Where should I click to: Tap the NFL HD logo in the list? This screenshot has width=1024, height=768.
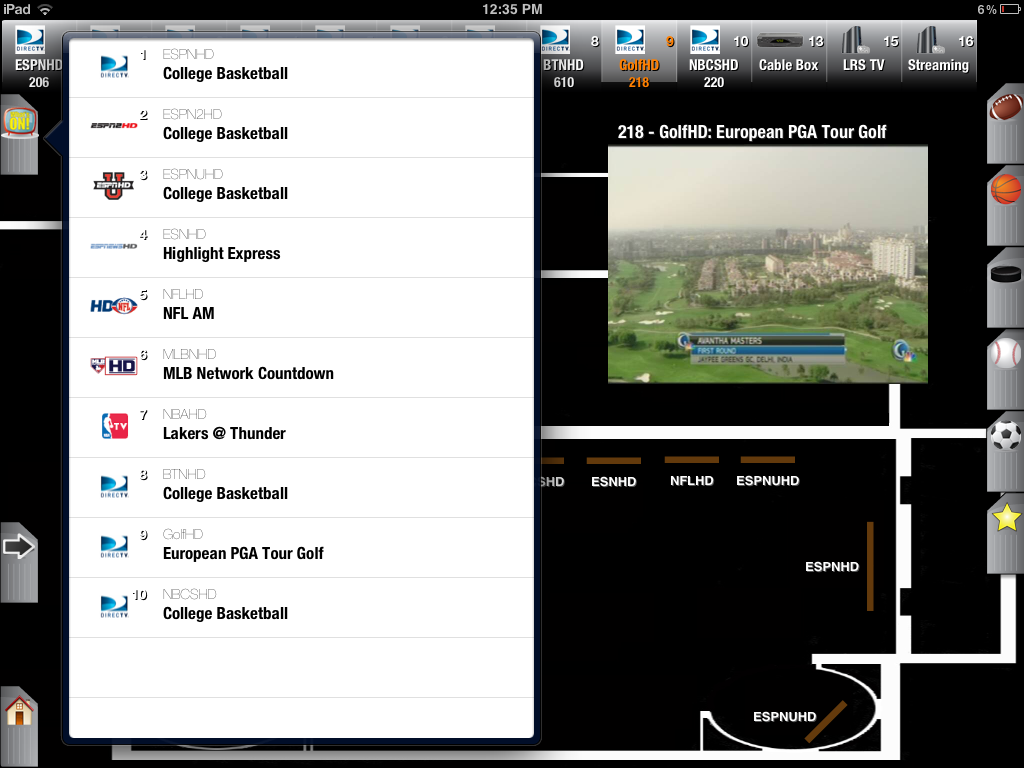pos(114,306)
